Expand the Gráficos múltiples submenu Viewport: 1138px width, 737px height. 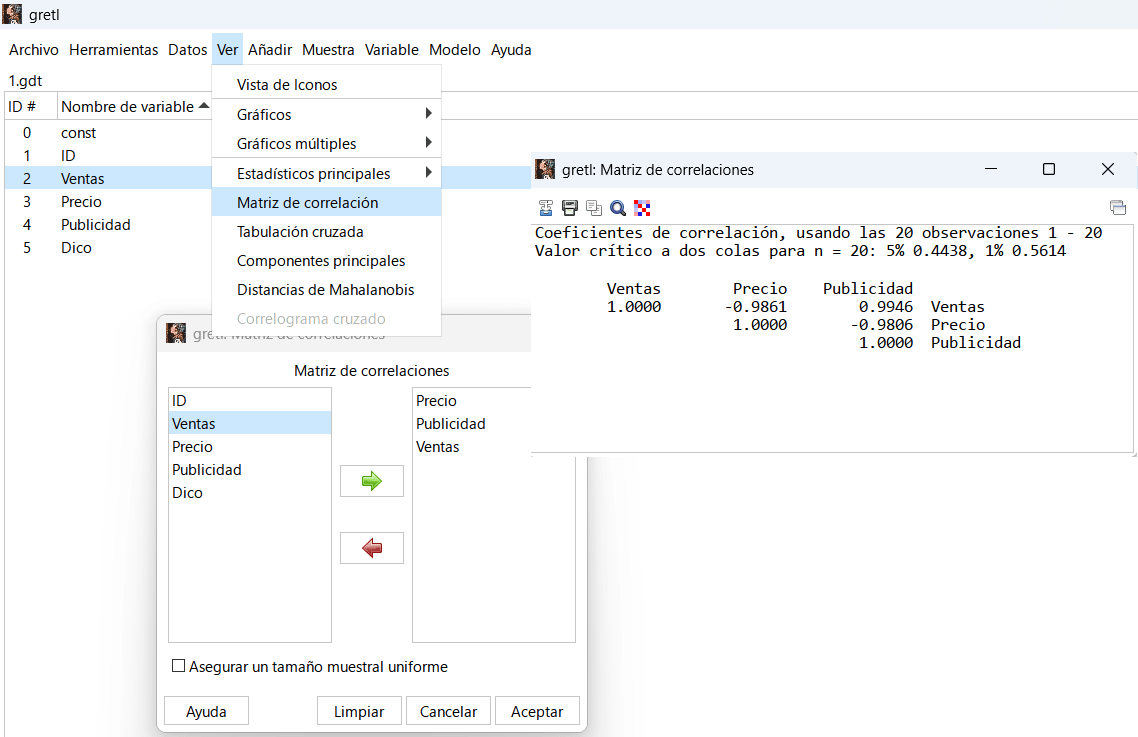[x=326, y=143]
